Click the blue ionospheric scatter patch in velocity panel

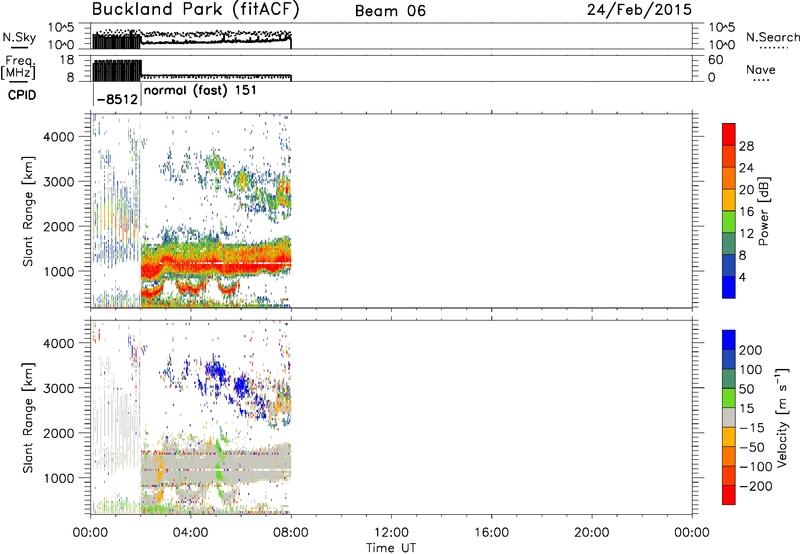[217, 371]
